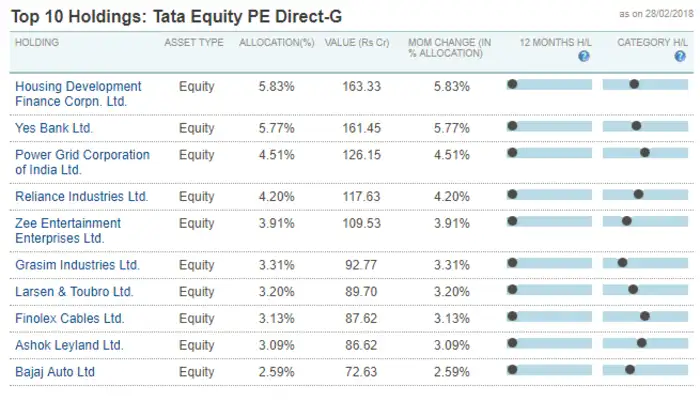
Task: Open the Yes Bank Ltd. holding
Action: tap(54, 127)
